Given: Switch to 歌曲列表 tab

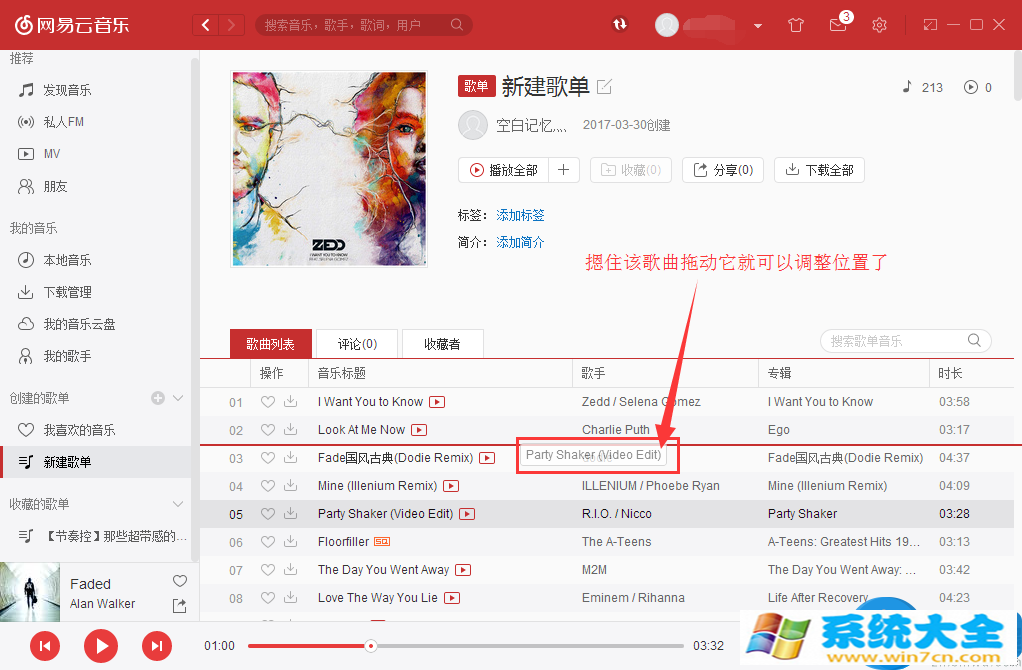Looking at the screenshot, I should [270, 343].
